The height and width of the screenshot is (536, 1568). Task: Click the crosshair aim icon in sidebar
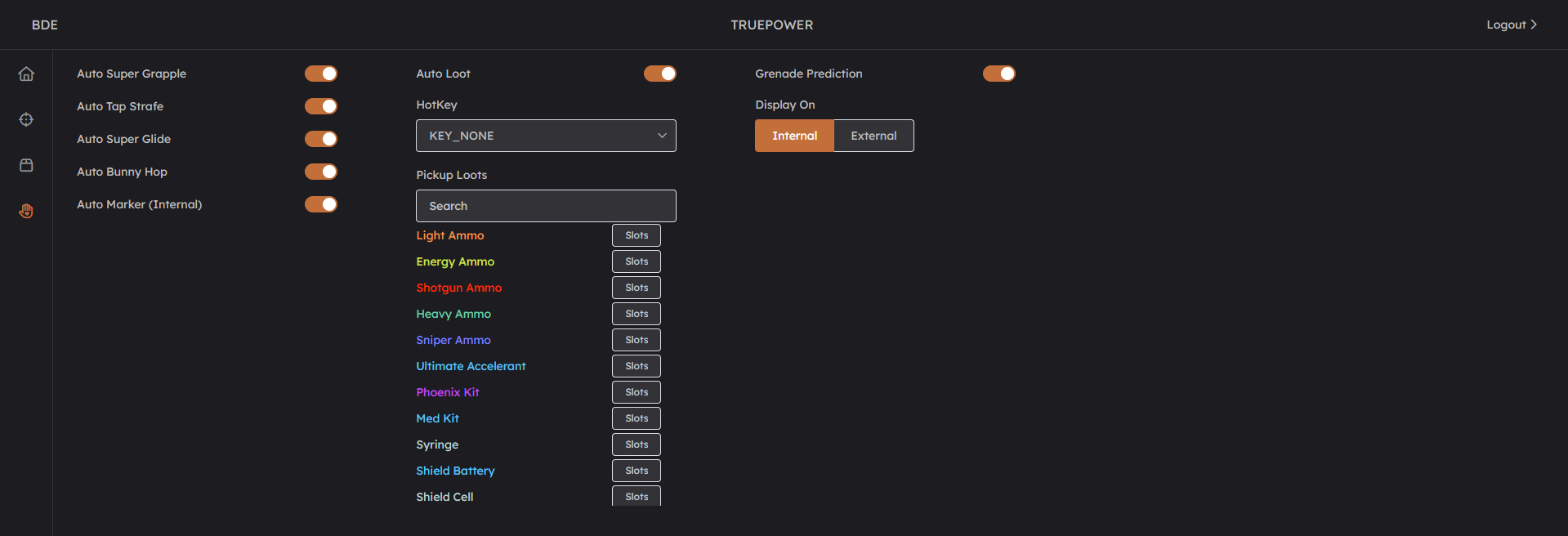(26, 120)
